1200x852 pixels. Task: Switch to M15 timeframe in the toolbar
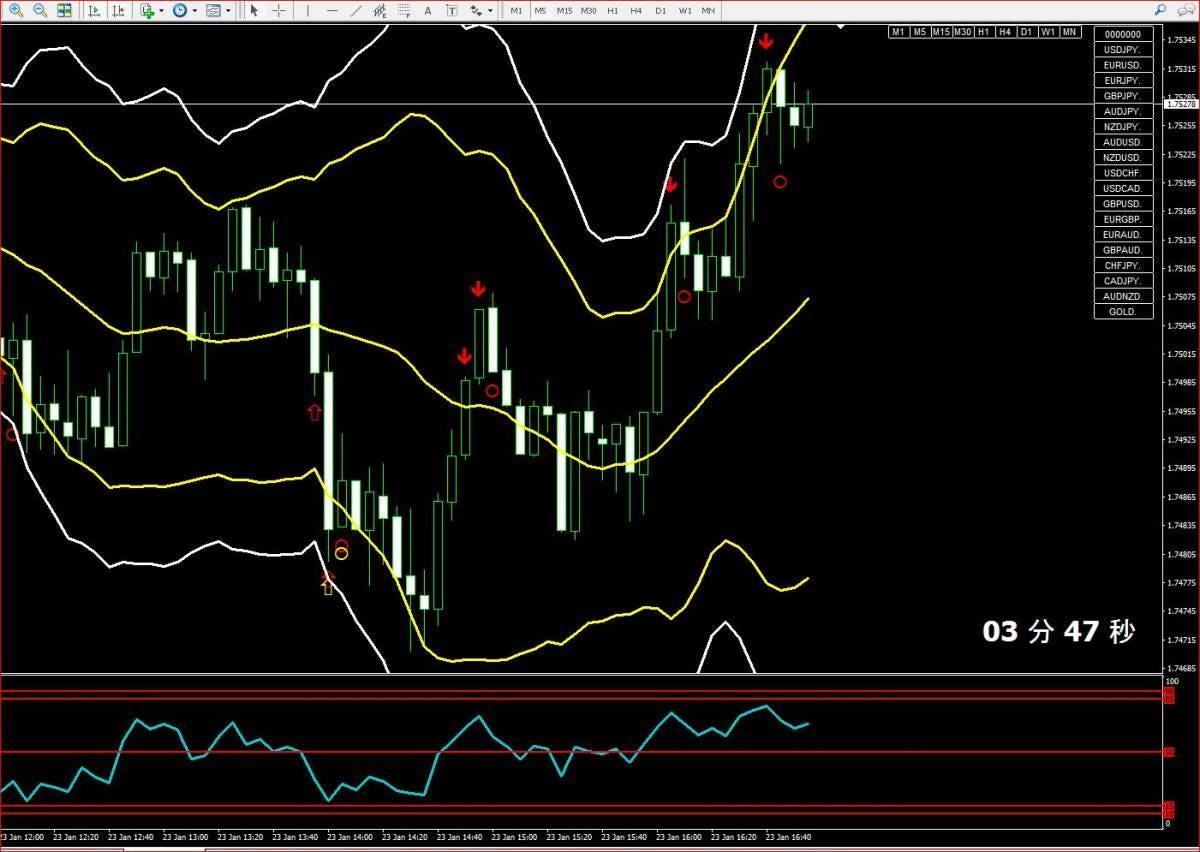(564, 10)
